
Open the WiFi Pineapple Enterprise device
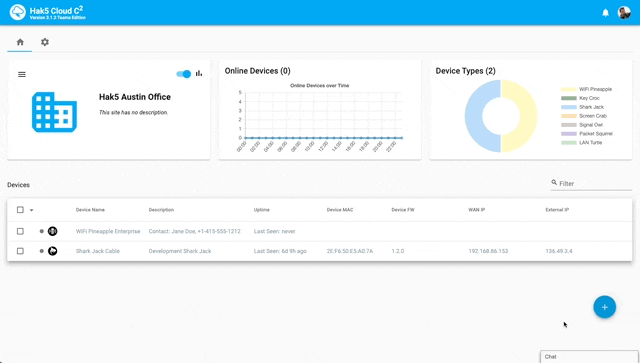coord(108,232)
